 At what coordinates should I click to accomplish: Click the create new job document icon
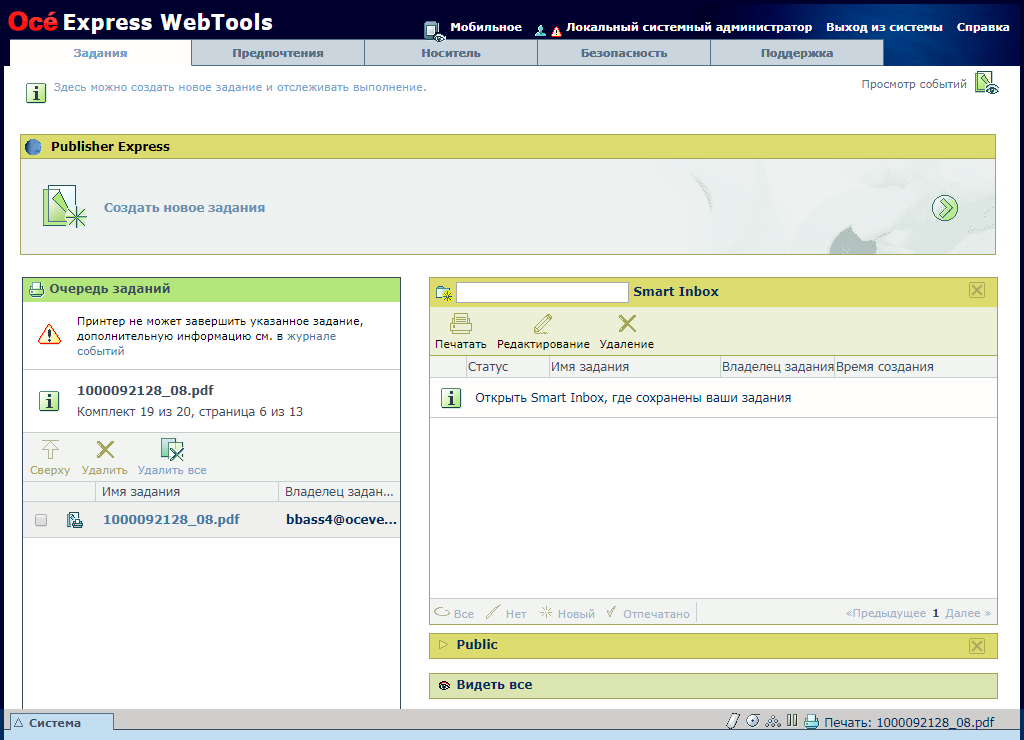64,206
